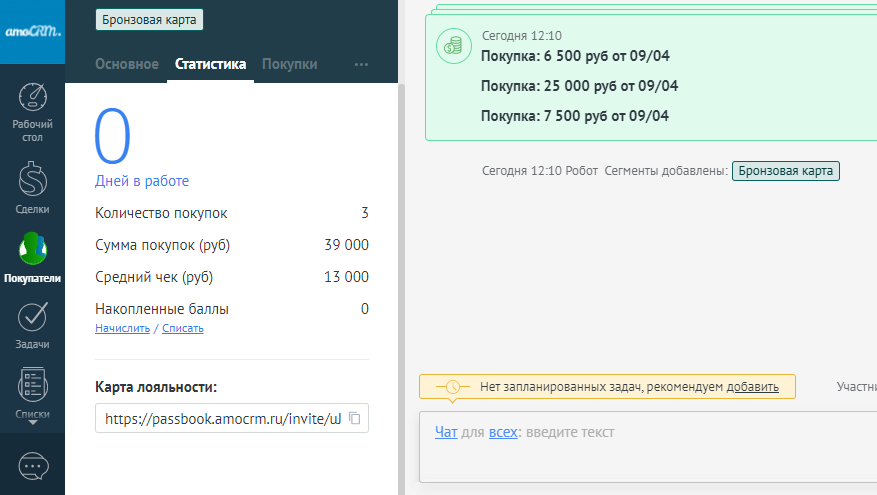The width and height of the screenshot is (877, 495).
Task: Click Начислить points link
Action: 122,328
